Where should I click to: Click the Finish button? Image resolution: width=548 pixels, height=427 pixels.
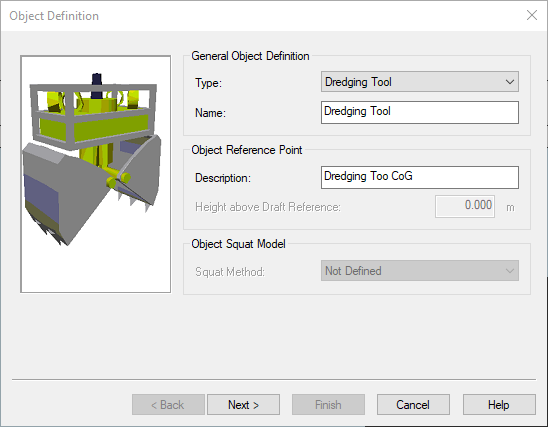coord(328,405)
